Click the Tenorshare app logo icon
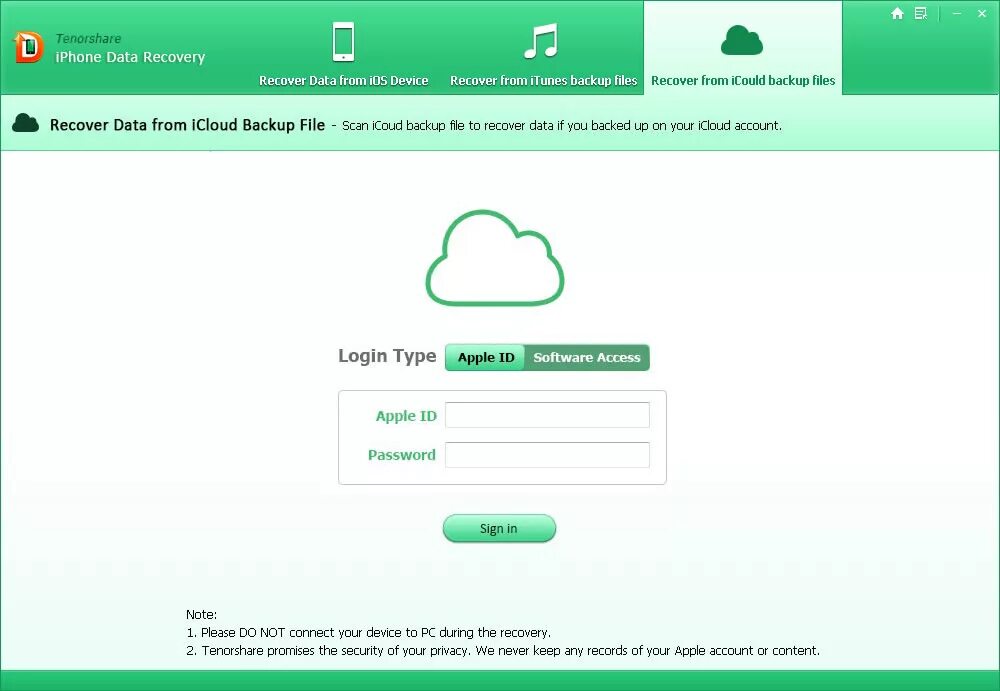The width and height of the screenshot is (1000, 691). pyautogui.click(x=29, y=48)
